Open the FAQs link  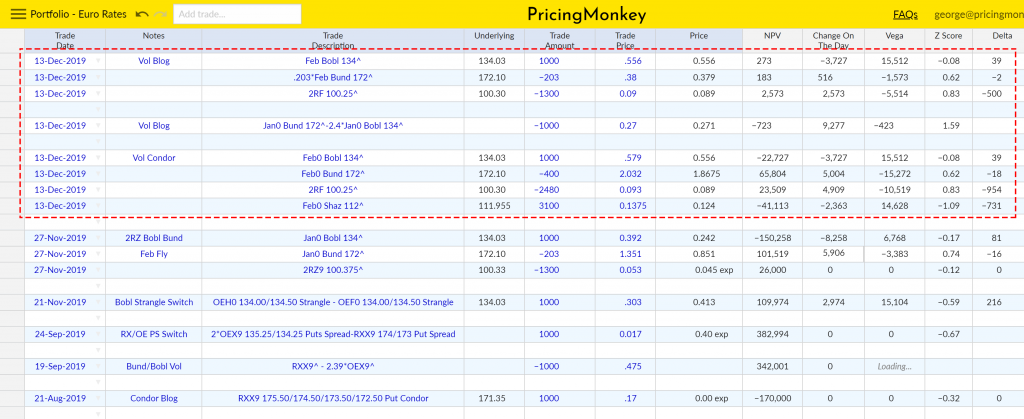pyautogui.click(x=905, y=14)
